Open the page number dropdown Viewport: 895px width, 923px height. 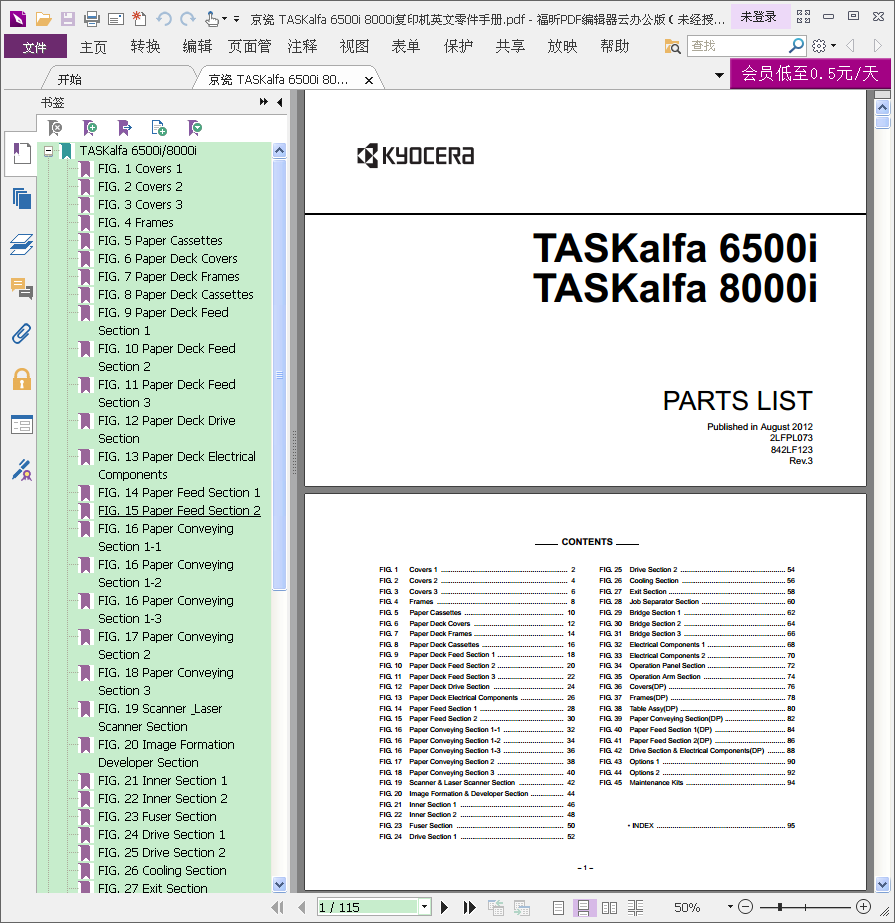(425, 907)
